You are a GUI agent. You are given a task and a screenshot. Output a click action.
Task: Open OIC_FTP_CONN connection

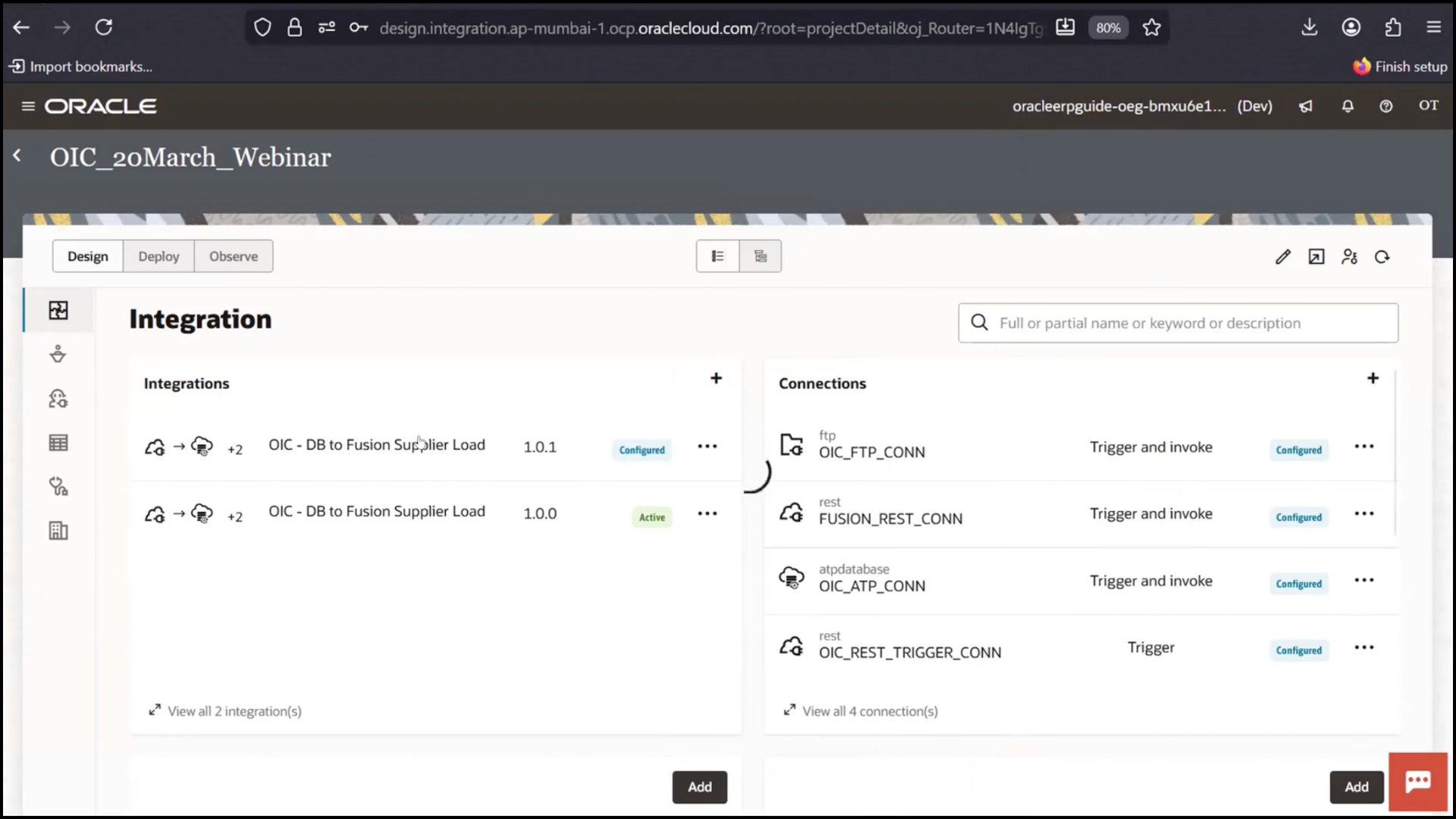coord(871,453)
